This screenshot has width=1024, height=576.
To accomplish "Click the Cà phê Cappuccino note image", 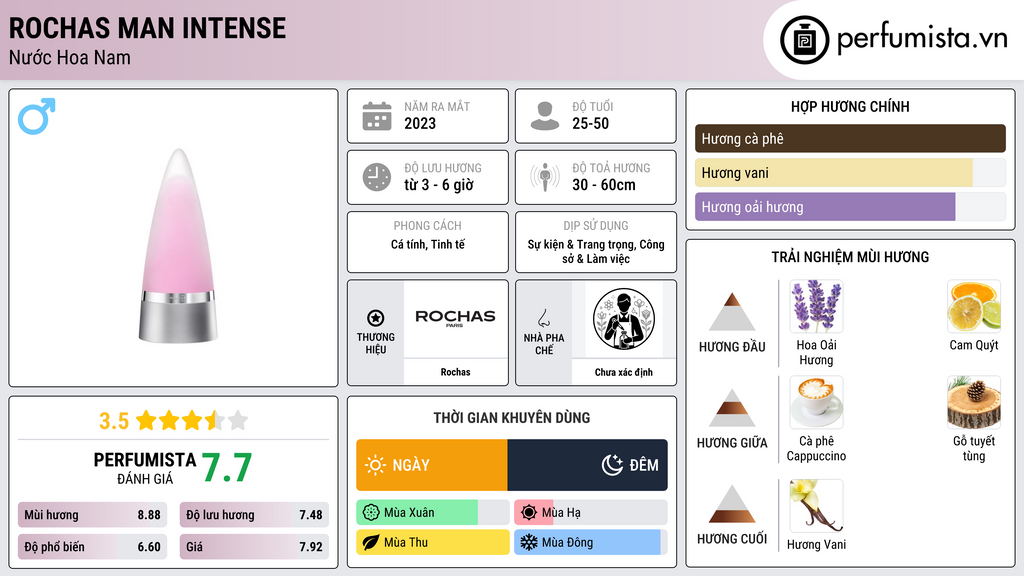I will click(816, 402).
